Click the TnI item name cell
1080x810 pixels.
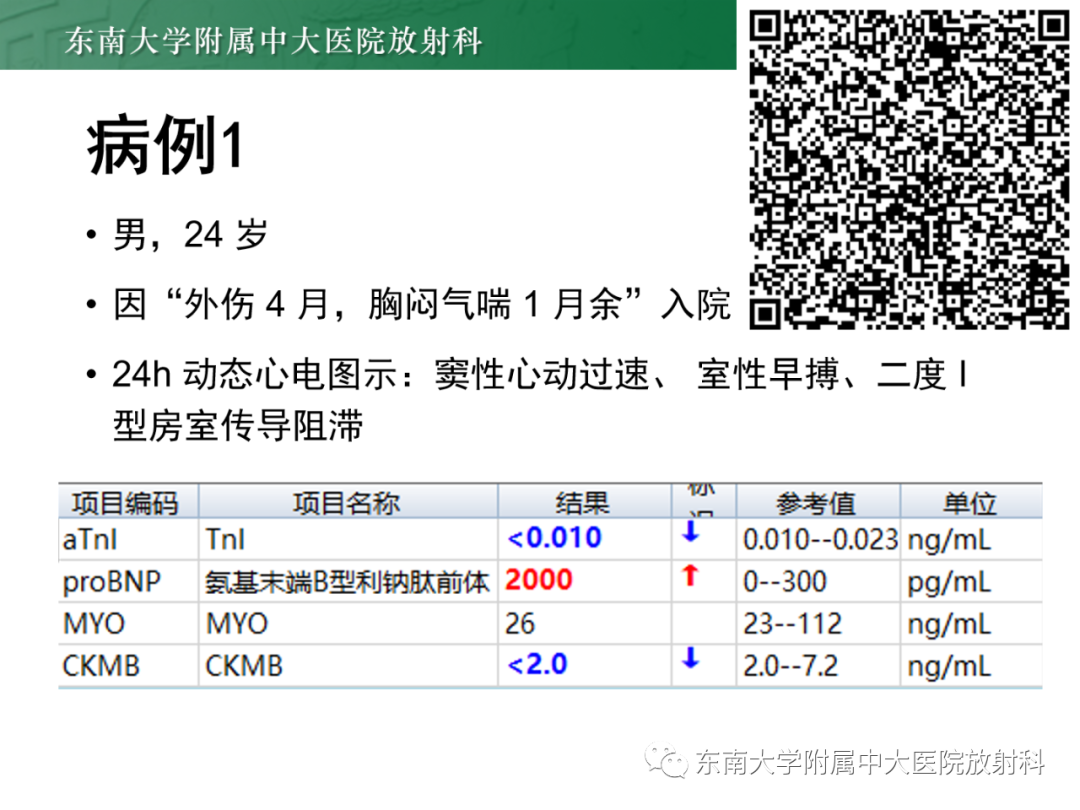pos(348,539)
